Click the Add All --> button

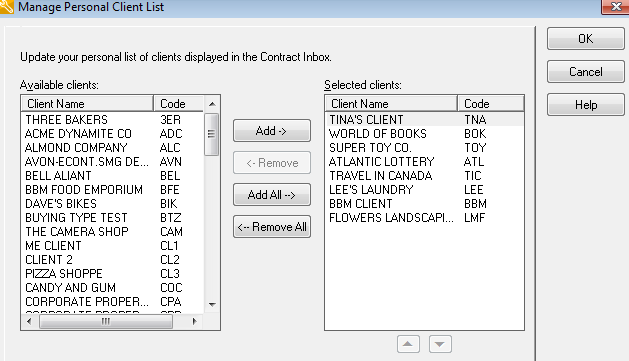click(272, 195)
